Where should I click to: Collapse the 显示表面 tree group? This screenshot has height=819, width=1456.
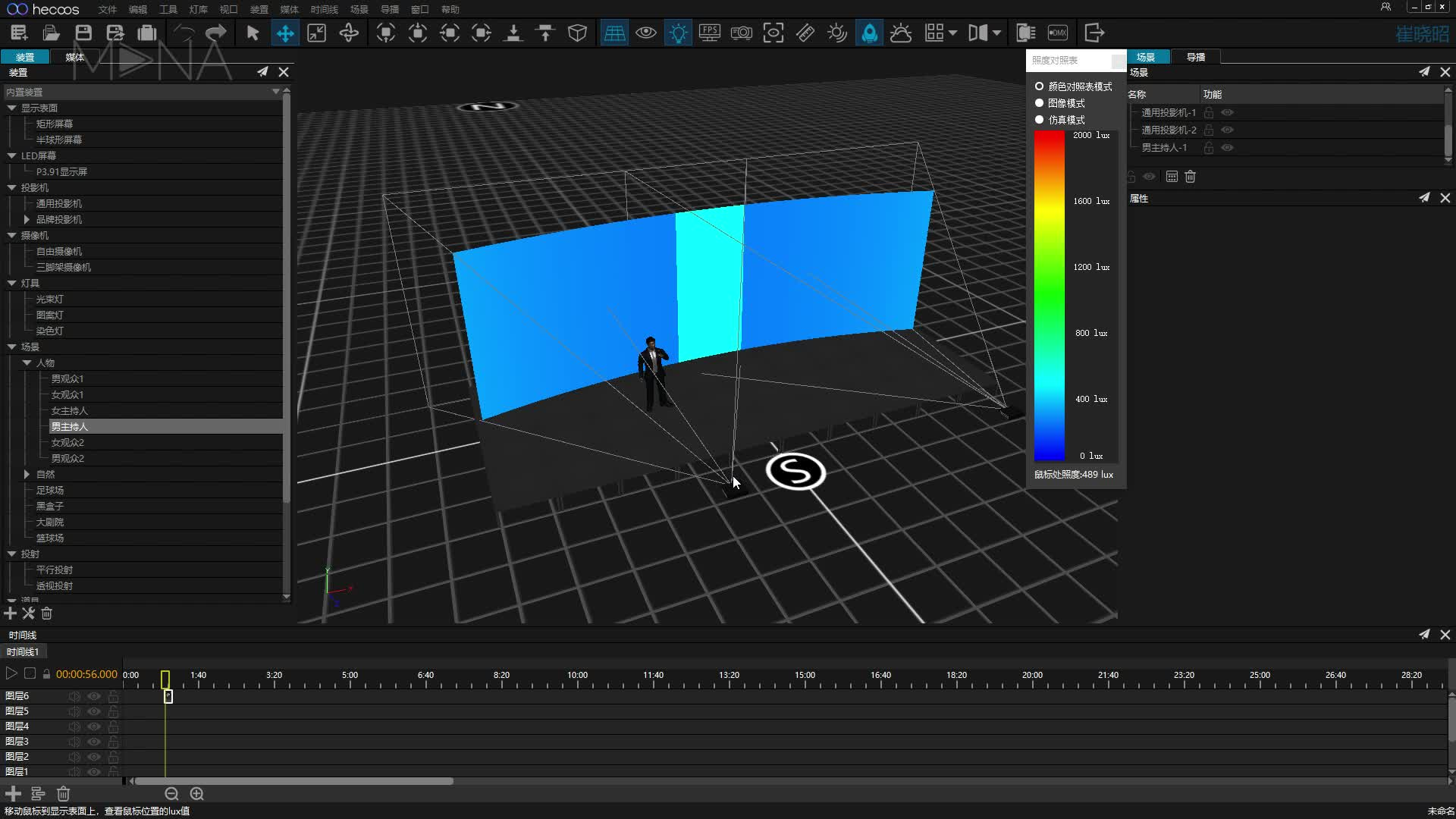pos(11,108)
